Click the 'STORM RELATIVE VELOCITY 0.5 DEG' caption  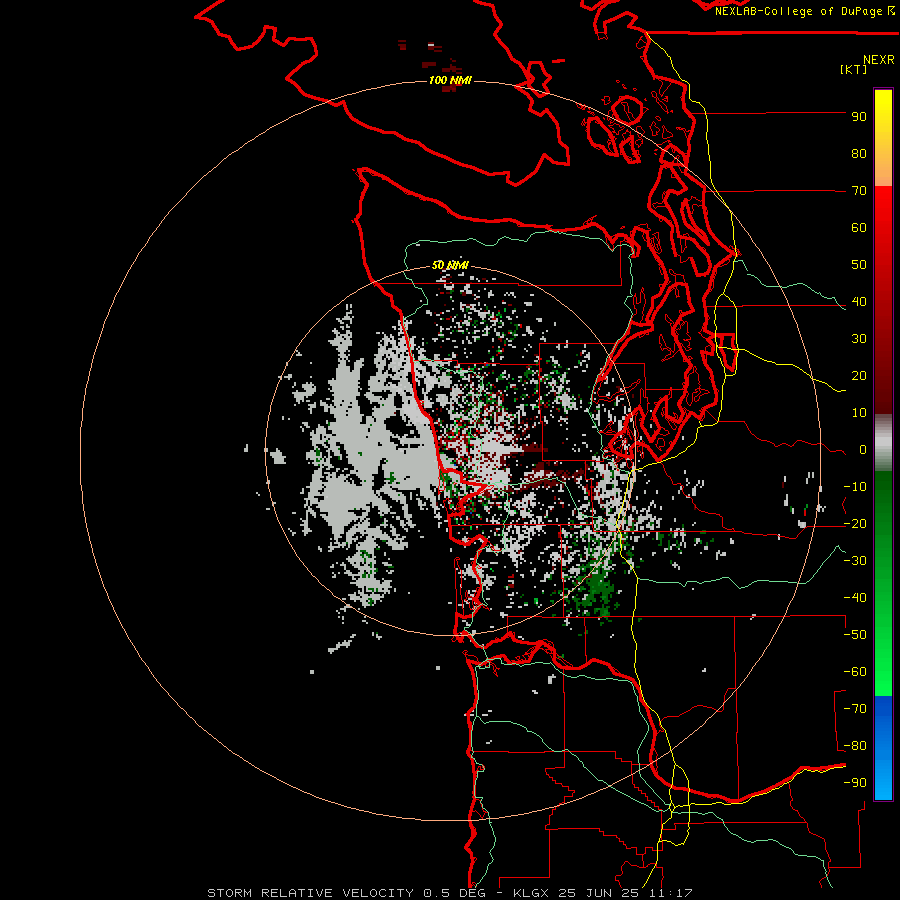coord(346,893)
